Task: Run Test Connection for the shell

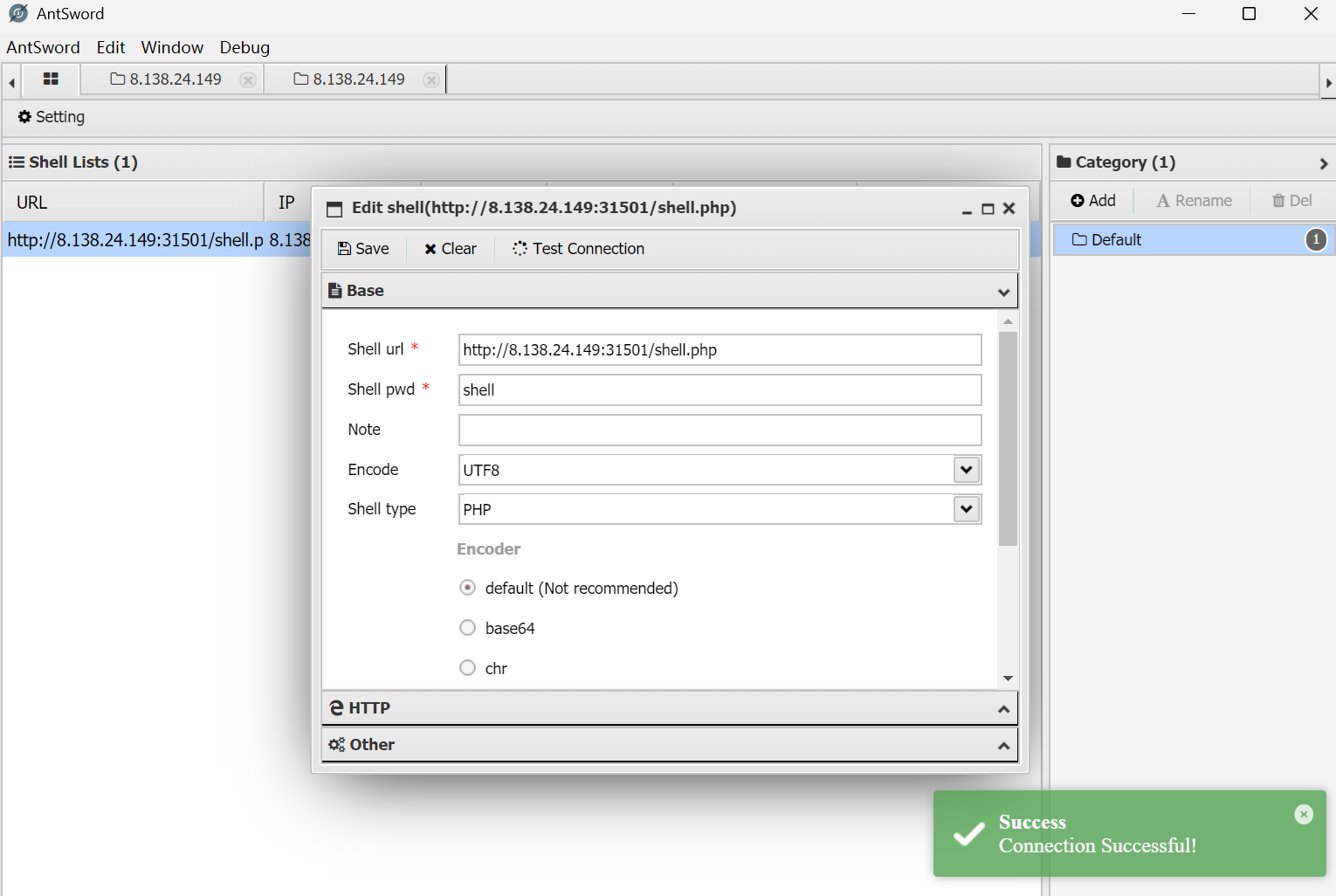Action: point(578,249)
